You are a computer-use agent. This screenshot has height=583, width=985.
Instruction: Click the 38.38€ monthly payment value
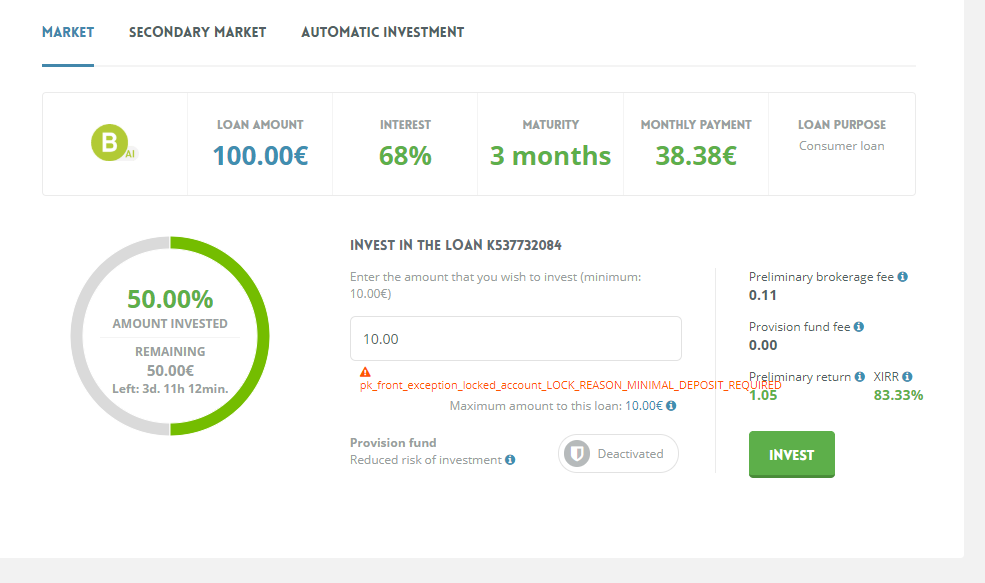(x=696, y=156)
